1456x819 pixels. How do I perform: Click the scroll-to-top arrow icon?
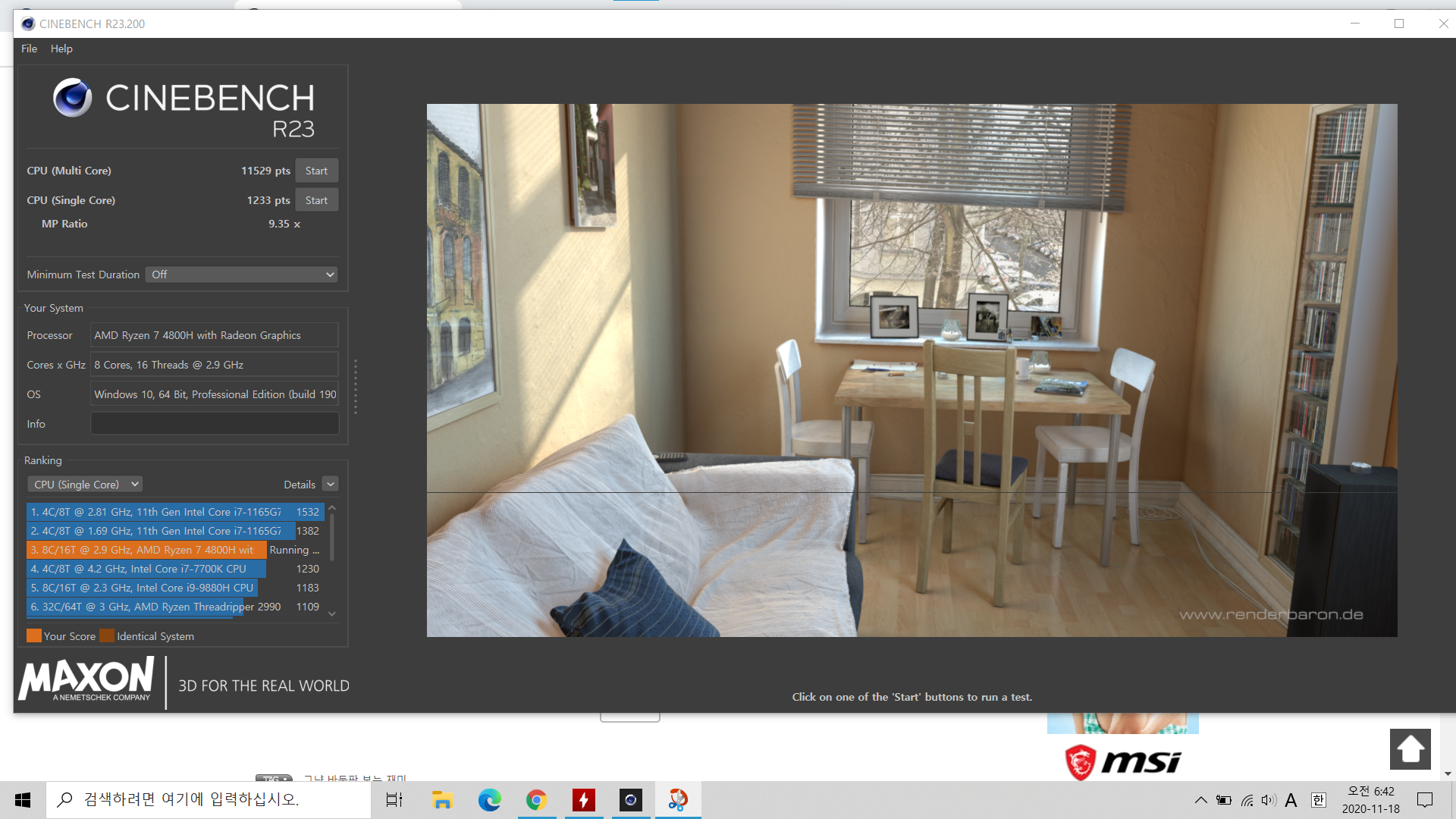click(x=1410, y=749)
